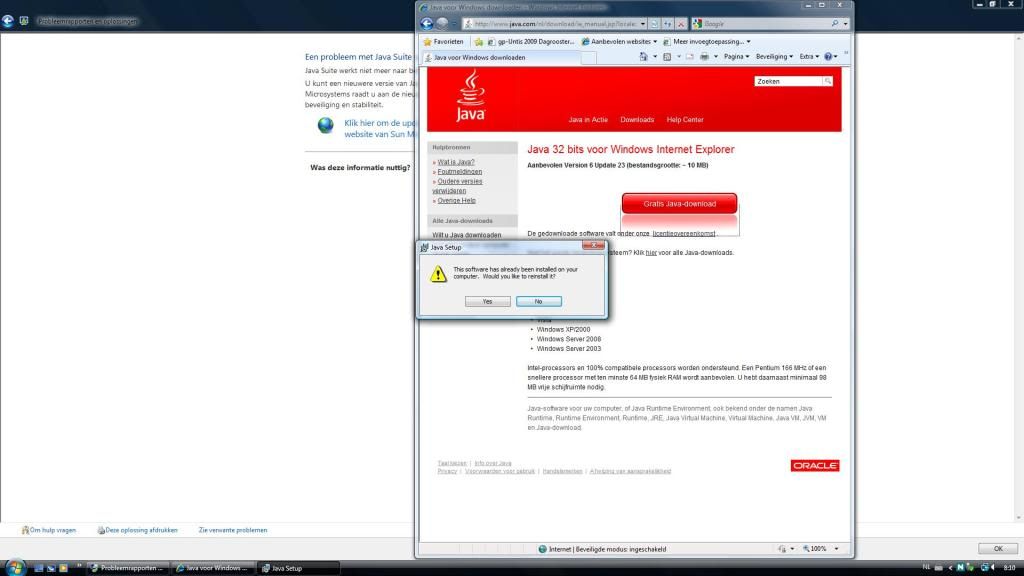The image size is (1024, 576).
Task: Click No in the Java Setup dialog
Action: (538, 301)
